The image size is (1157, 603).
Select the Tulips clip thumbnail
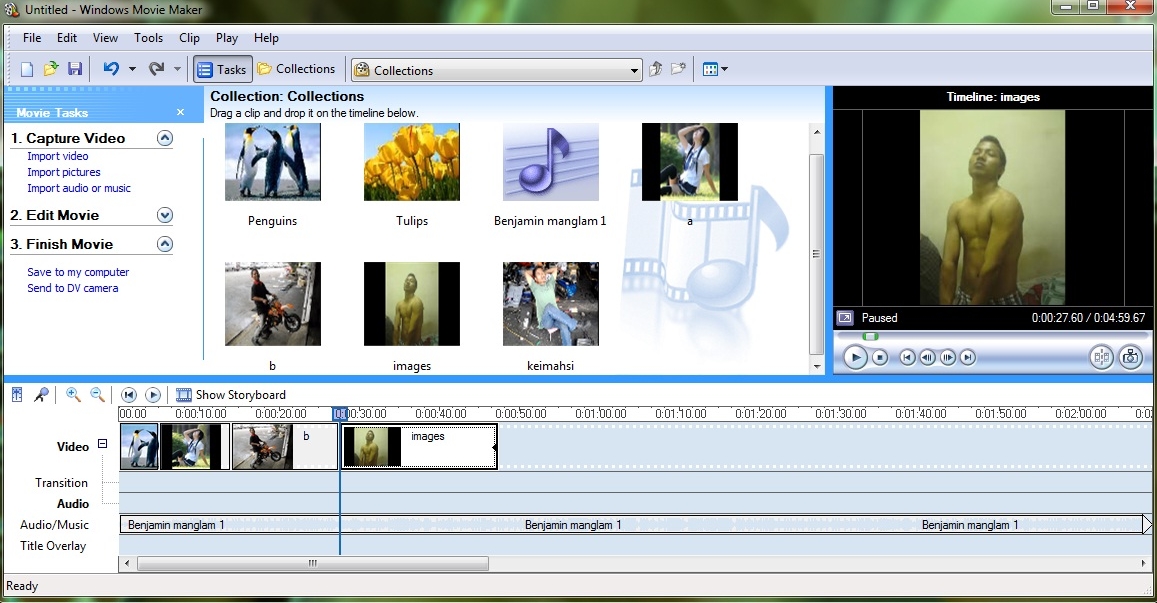point(412,162)
